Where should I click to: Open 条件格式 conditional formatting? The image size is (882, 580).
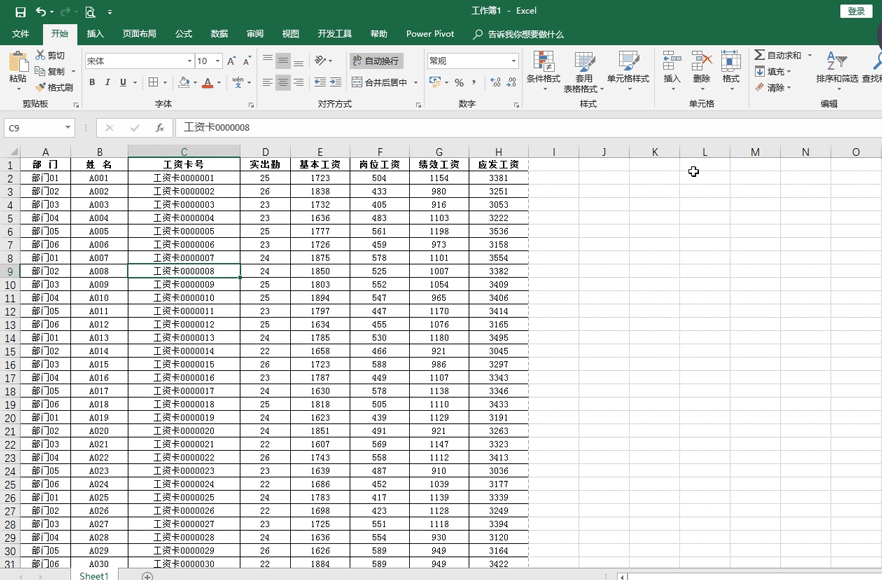point(543,71)
